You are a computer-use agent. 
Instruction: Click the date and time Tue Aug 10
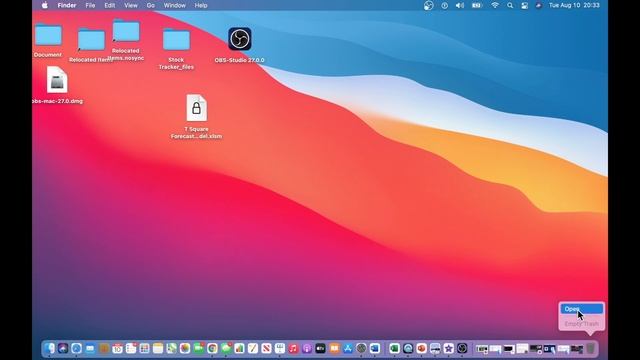click(574, 5)
